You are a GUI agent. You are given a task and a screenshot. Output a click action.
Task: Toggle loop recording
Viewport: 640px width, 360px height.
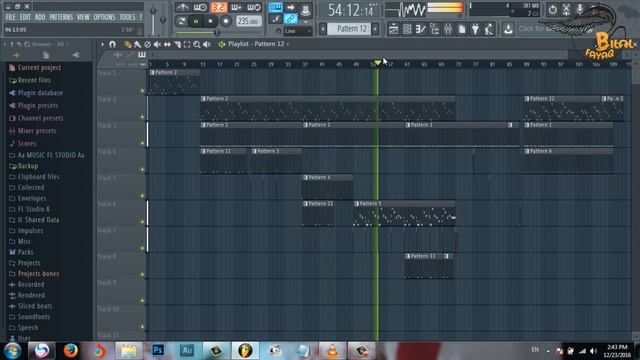tap(253, 7)
